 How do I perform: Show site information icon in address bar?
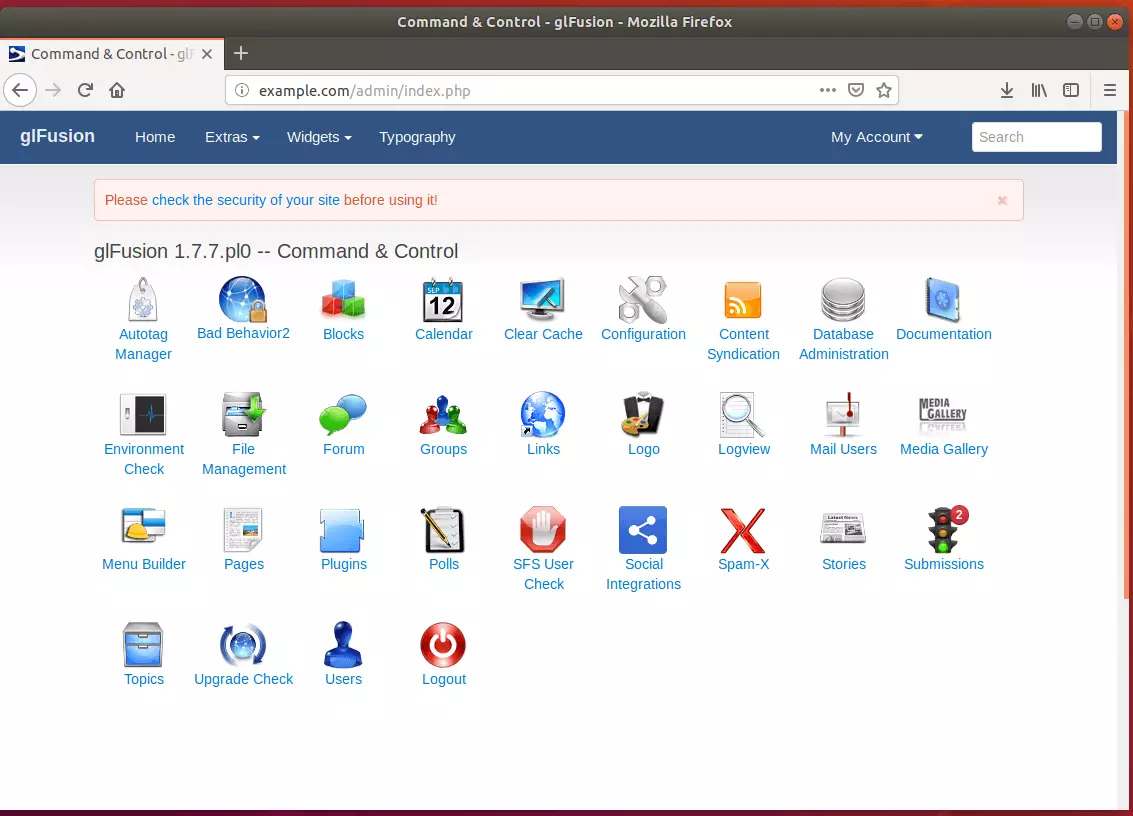pos(242,90)
